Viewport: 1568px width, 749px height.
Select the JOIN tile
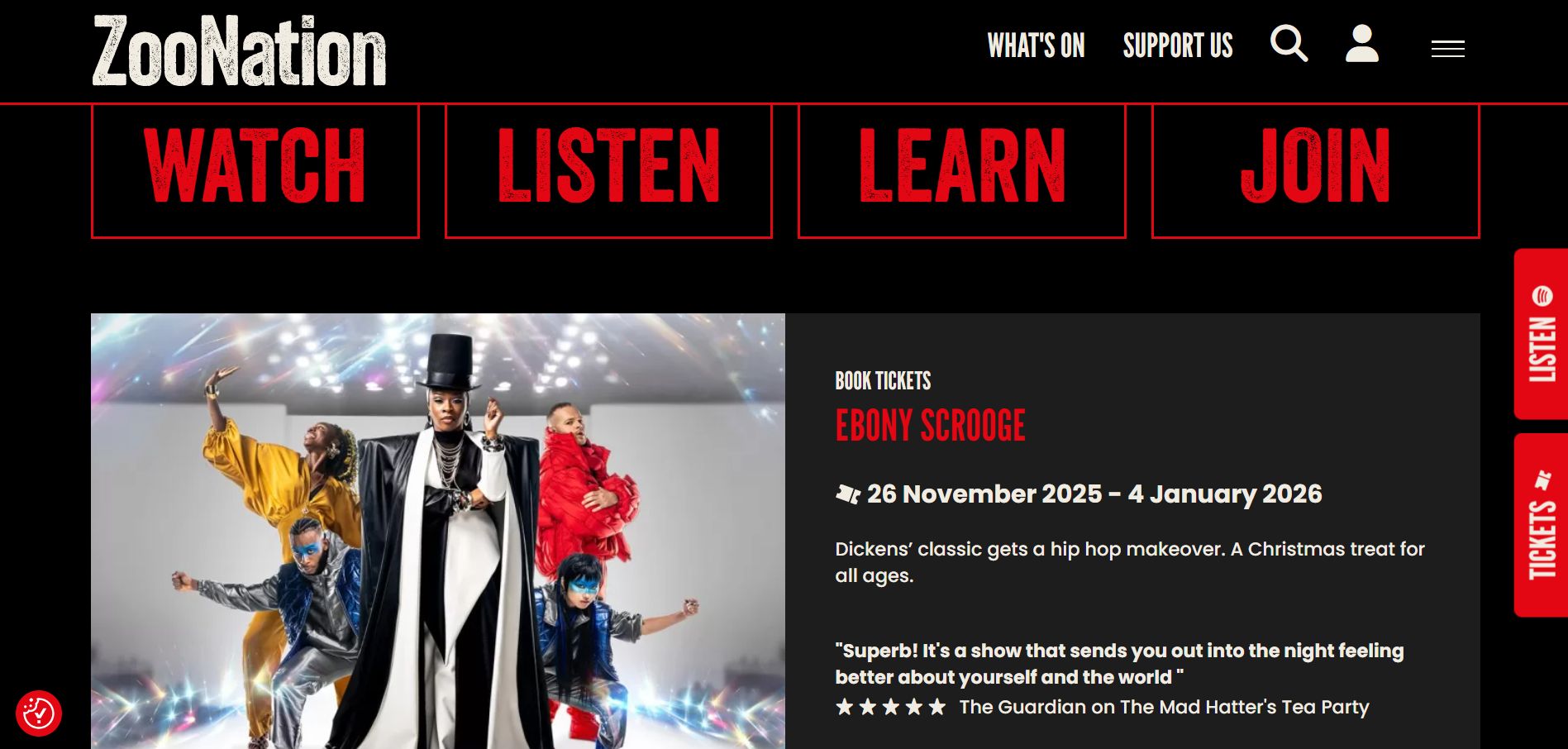[1315, 171]
